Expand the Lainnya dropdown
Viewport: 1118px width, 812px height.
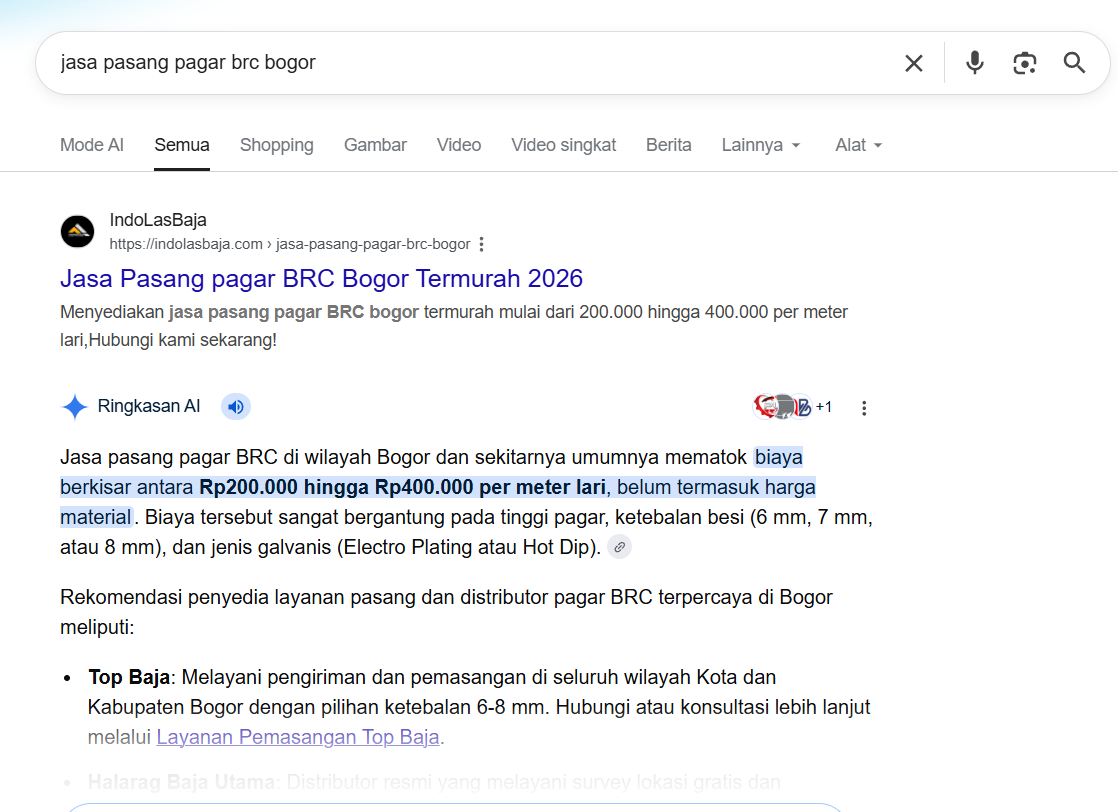761,145
